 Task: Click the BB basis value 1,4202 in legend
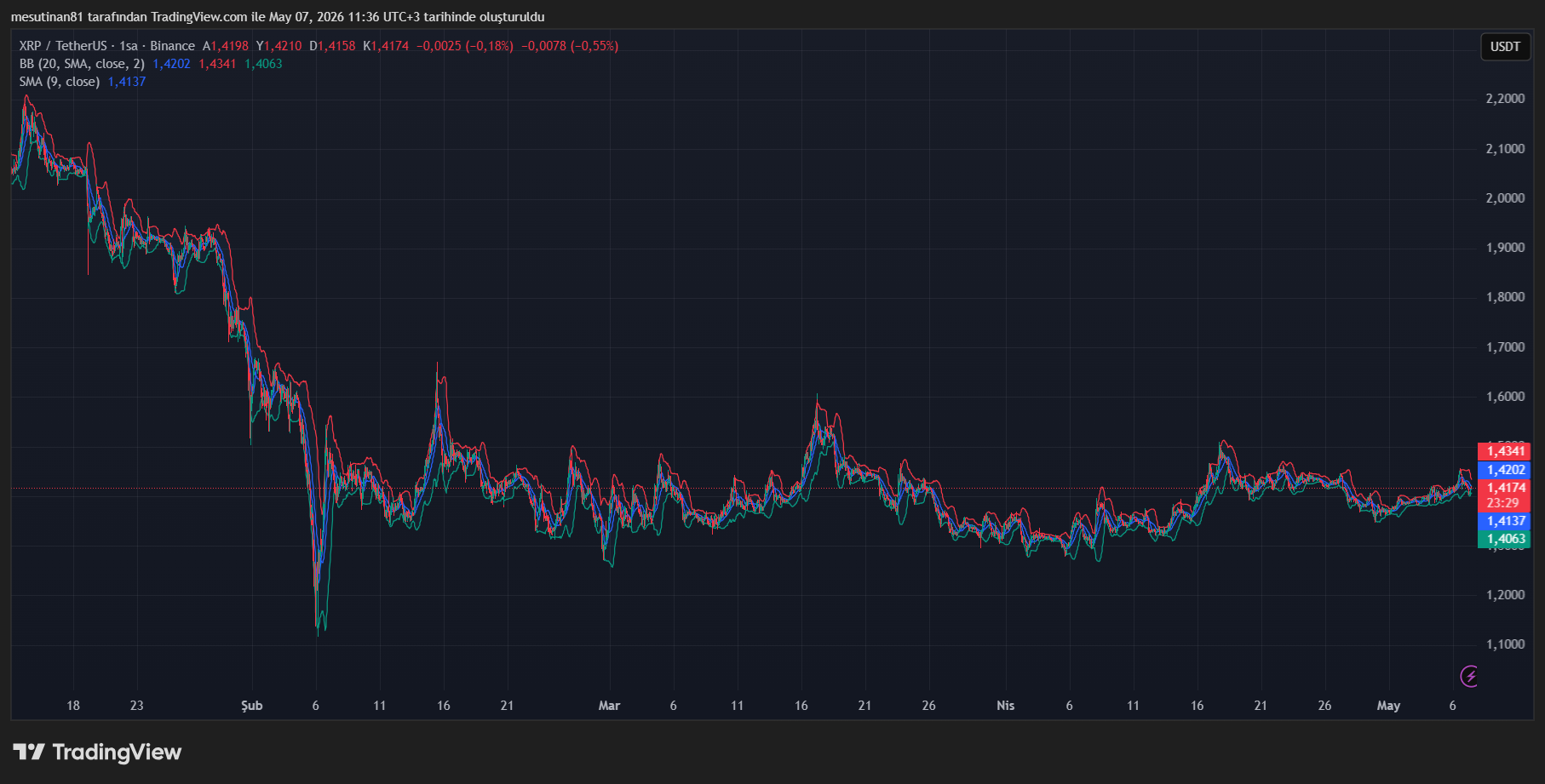tap(171, 64)
